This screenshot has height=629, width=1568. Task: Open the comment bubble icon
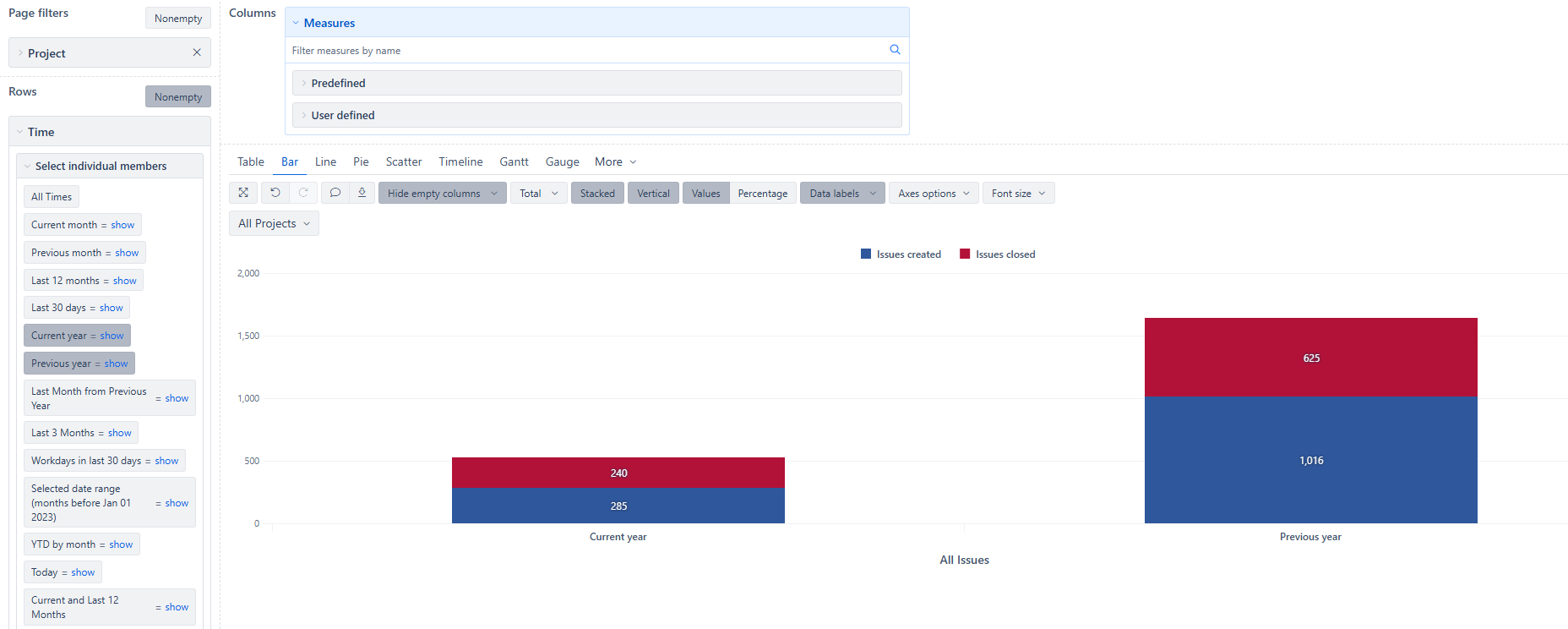coord(335,193)
